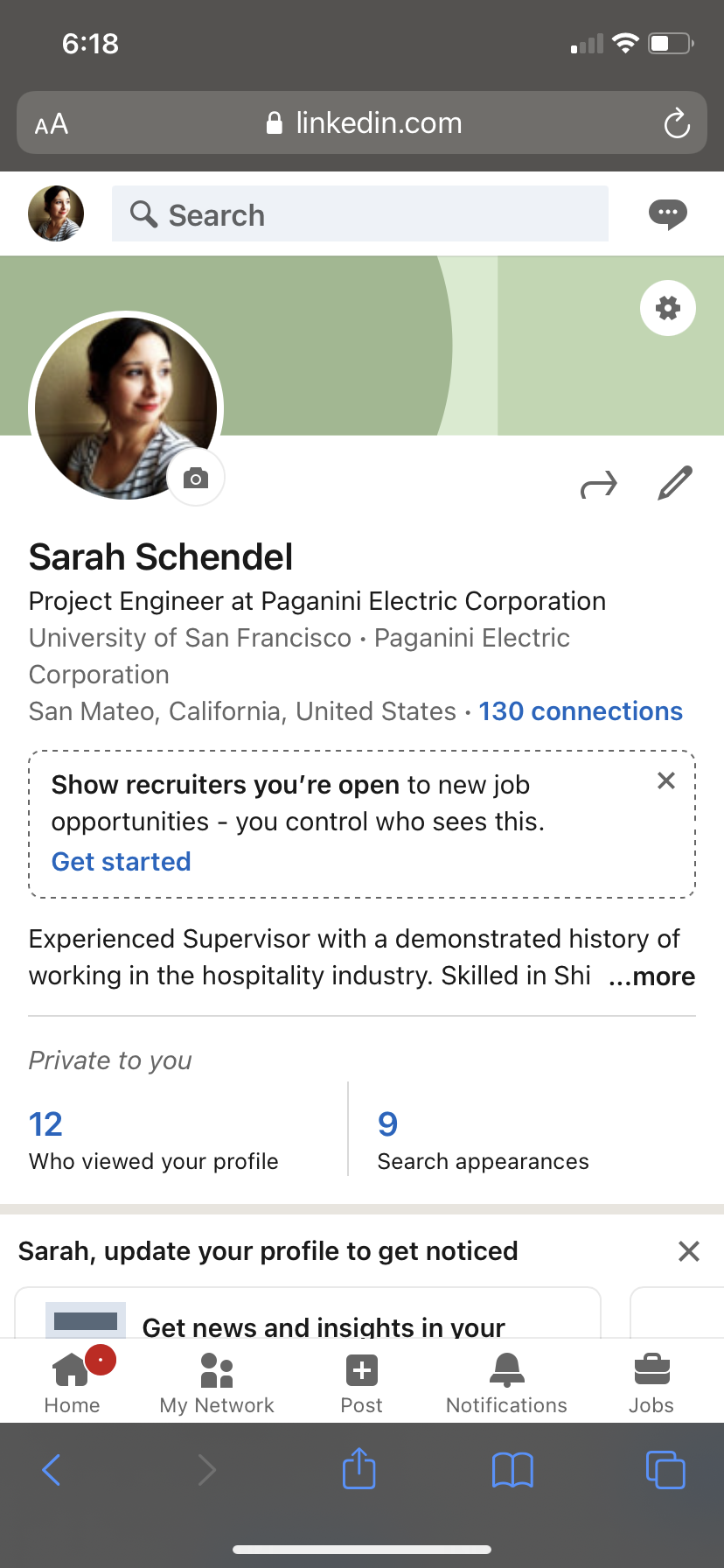The image size is (724, 1568).
Task: Switch to My Network tab
Action: coord(217,1382)
